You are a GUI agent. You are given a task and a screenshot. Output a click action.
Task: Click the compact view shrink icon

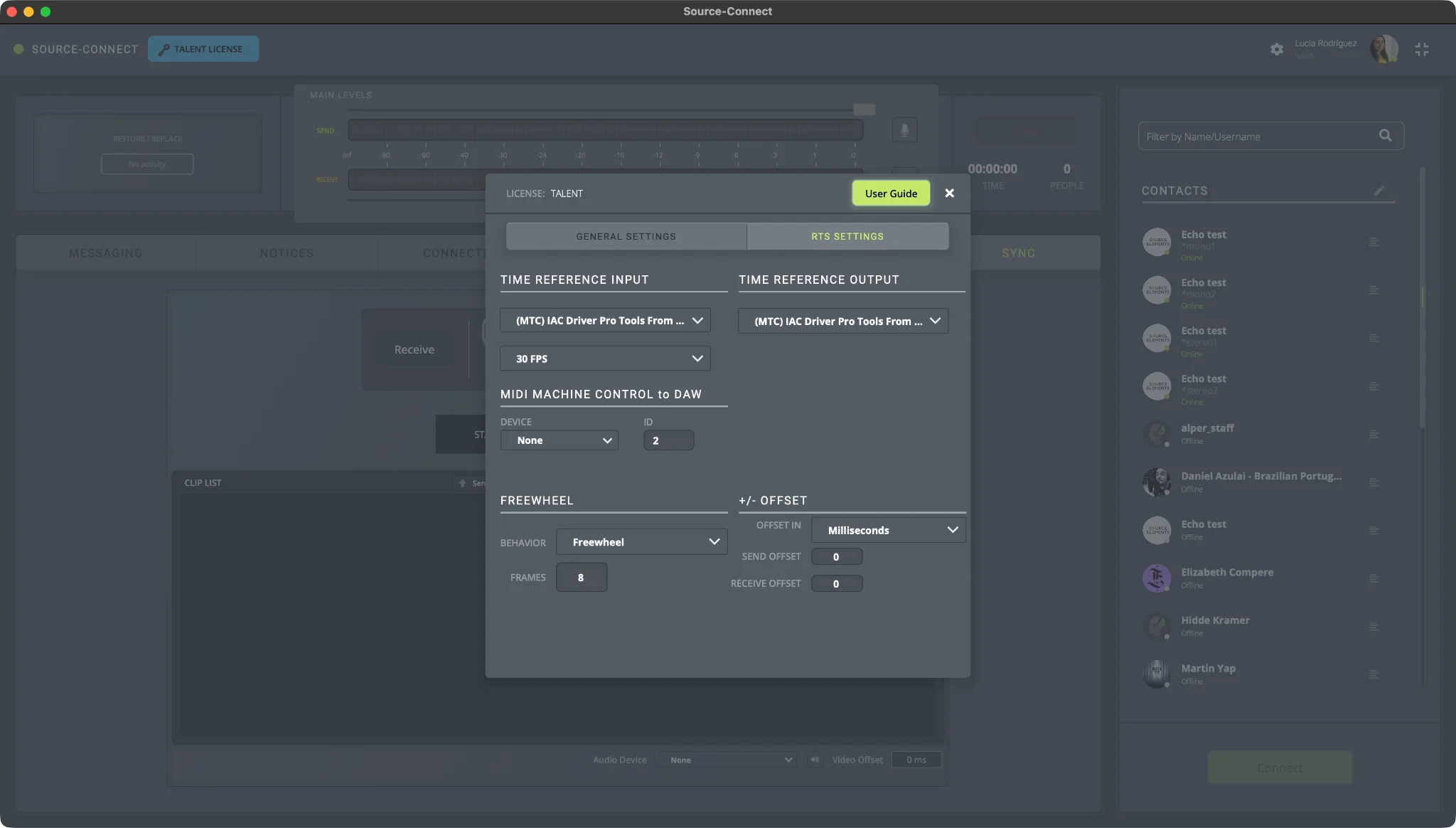click(1422, 49)
